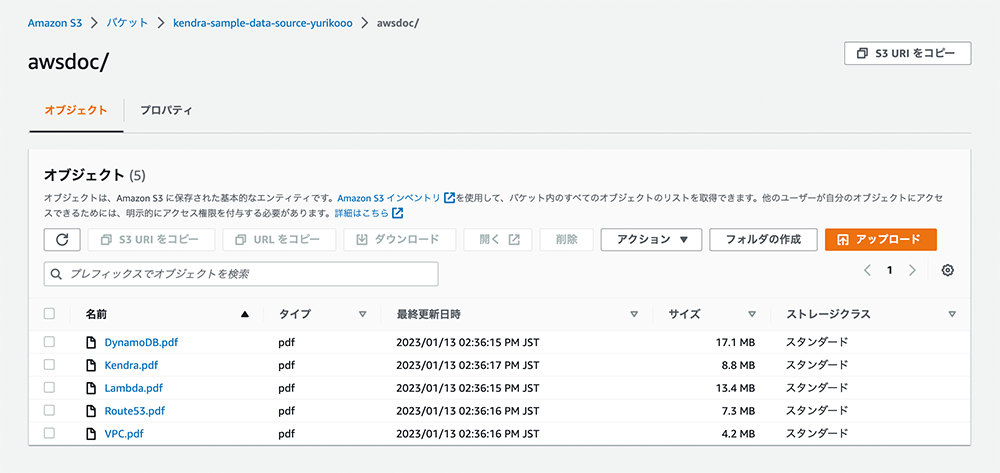The height and width of the screenshot is (473, 1000).
Task: Click スタンダード in the VPC.pdf row
Action: click(816, 433)
